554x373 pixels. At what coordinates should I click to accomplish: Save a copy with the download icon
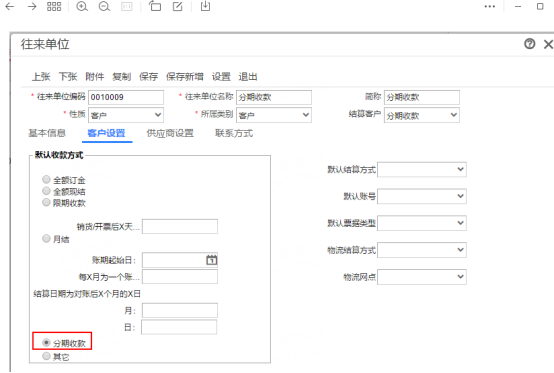[x=205, y=6]
